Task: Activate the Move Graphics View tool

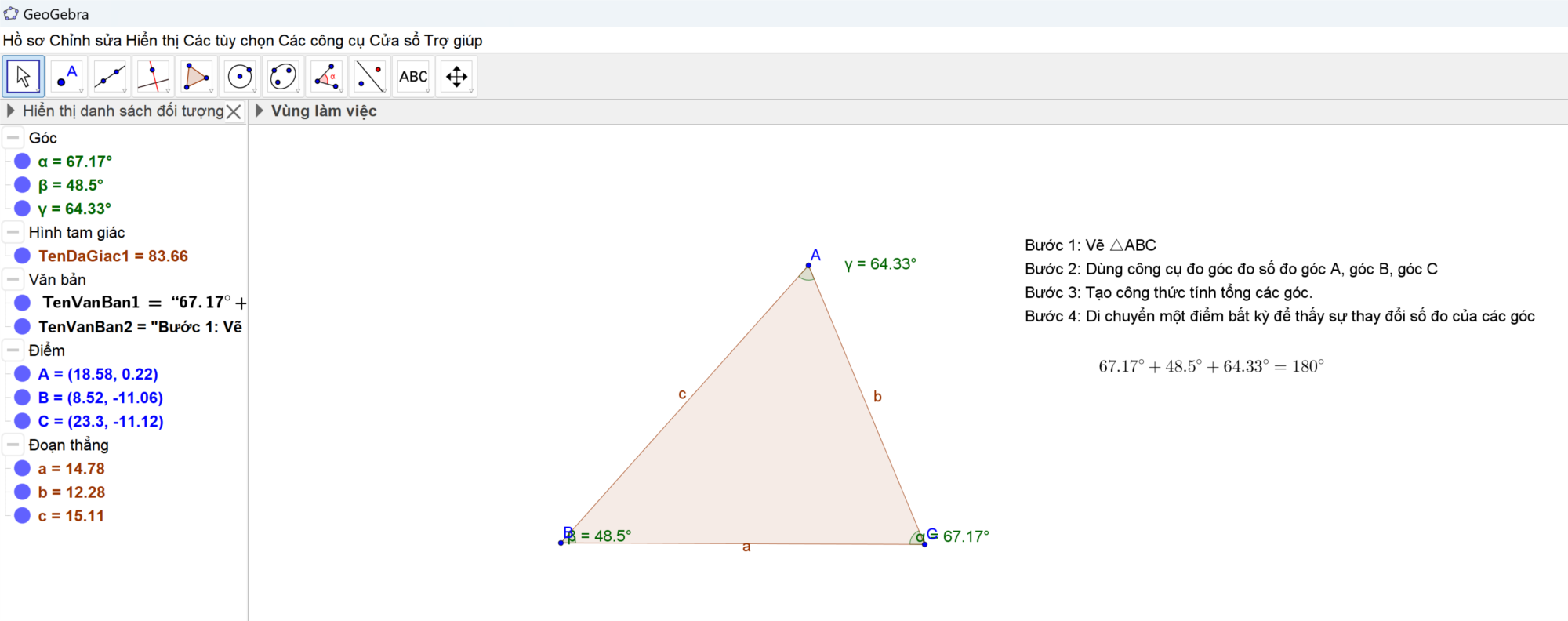Action: point(456,77)
